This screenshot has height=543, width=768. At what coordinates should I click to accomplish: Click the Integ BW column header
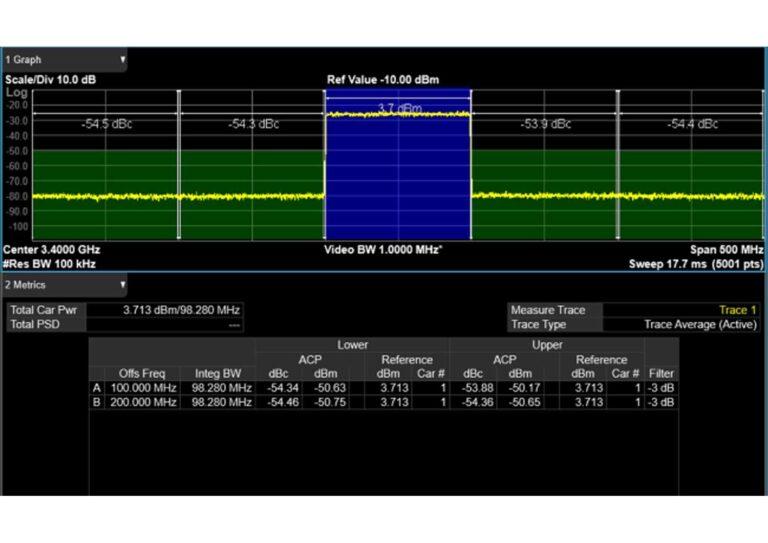pyautogui.click(x=218, y=374)
